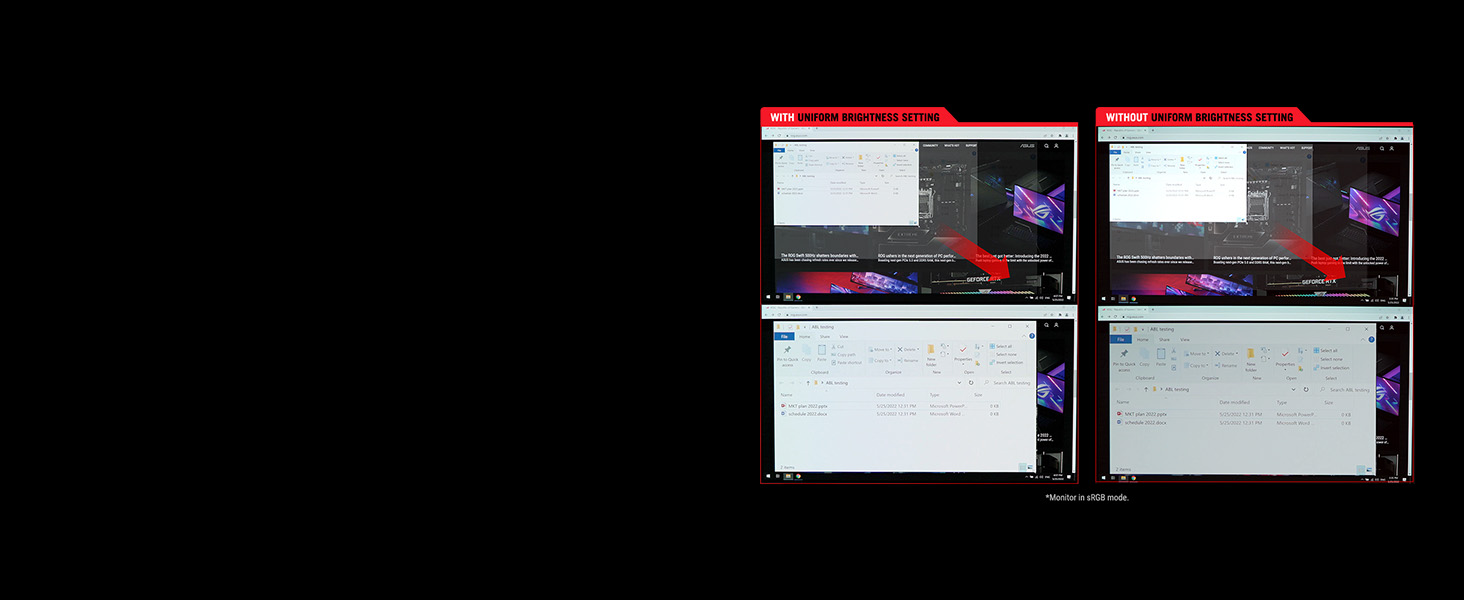Click up-folder arrow, WITH panel's large Explorer
The height and width of the screenshot is (600, 1464).
click(808, 383)
